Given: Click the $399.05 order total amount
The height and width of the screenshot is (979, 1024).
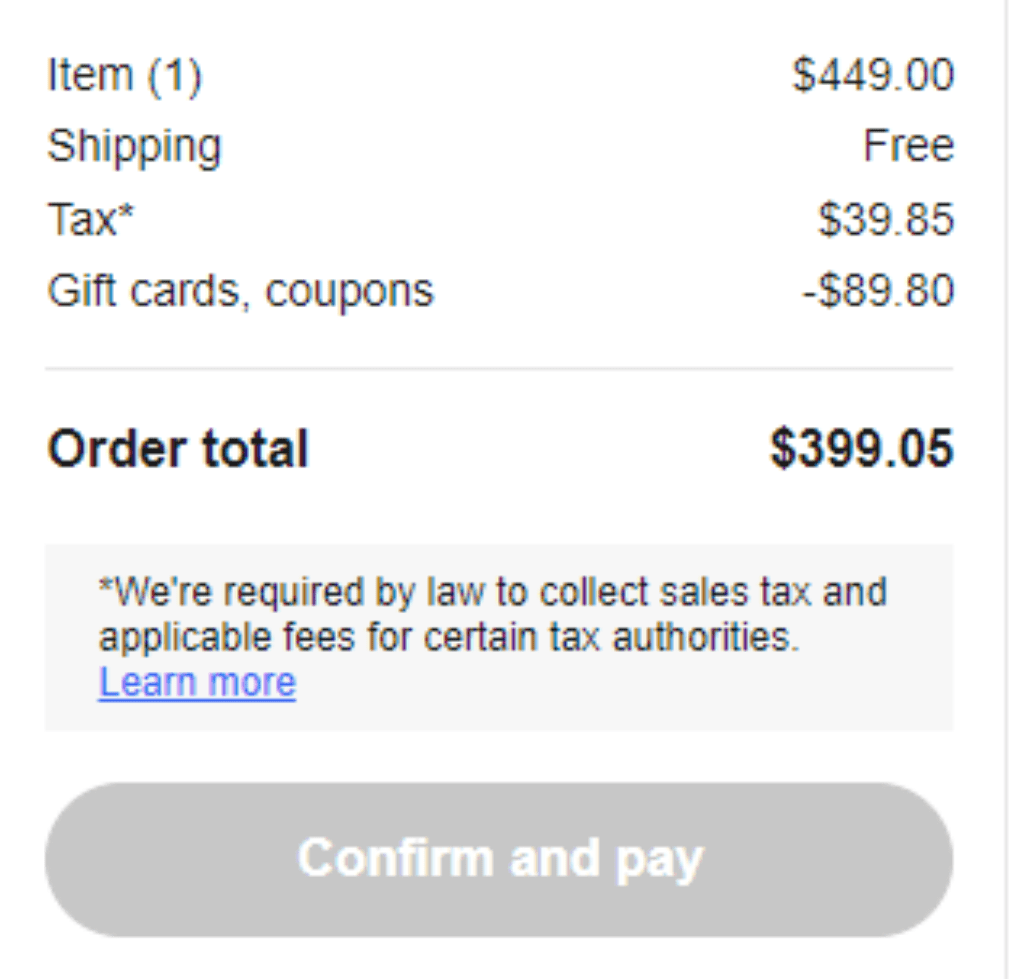Looking at the screenshot, I should [x=862, y=449].
